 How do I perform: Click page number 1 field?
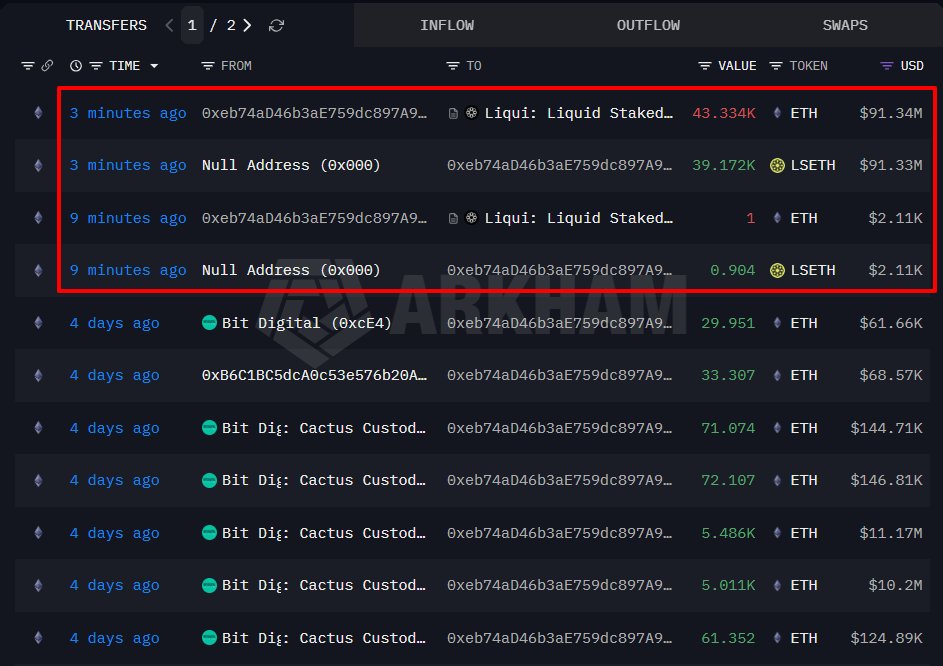tap(192, 25)
